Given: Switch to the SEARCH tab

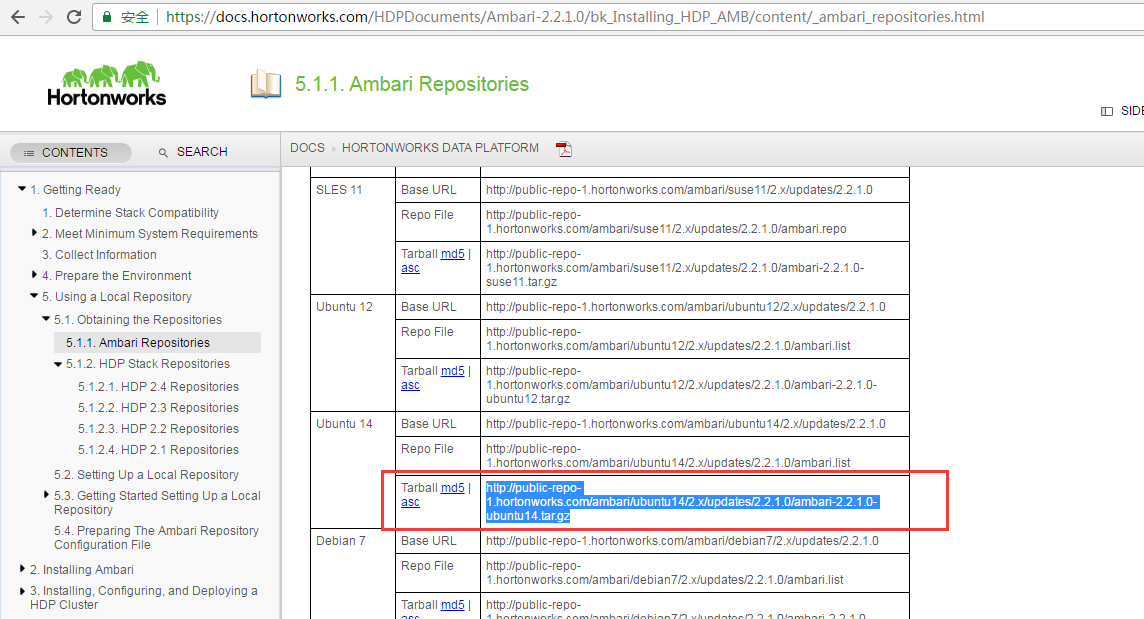Looking at the screenshot, I should click(193, 152).
